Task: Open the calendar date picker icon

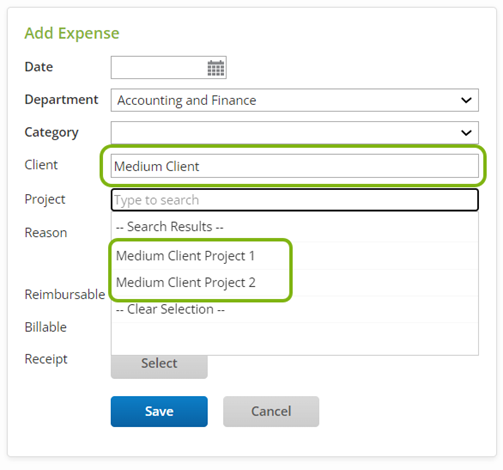Action: pyautogui.click(x=216, y=68)
